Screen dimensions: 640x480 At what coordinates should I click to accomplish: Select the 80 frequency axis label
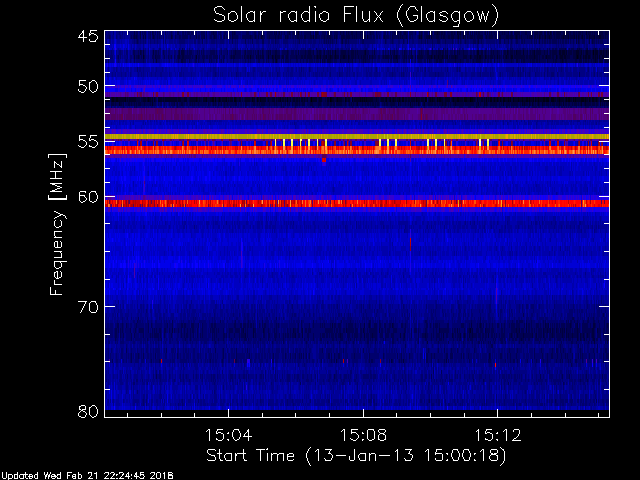tap(88, 411)
